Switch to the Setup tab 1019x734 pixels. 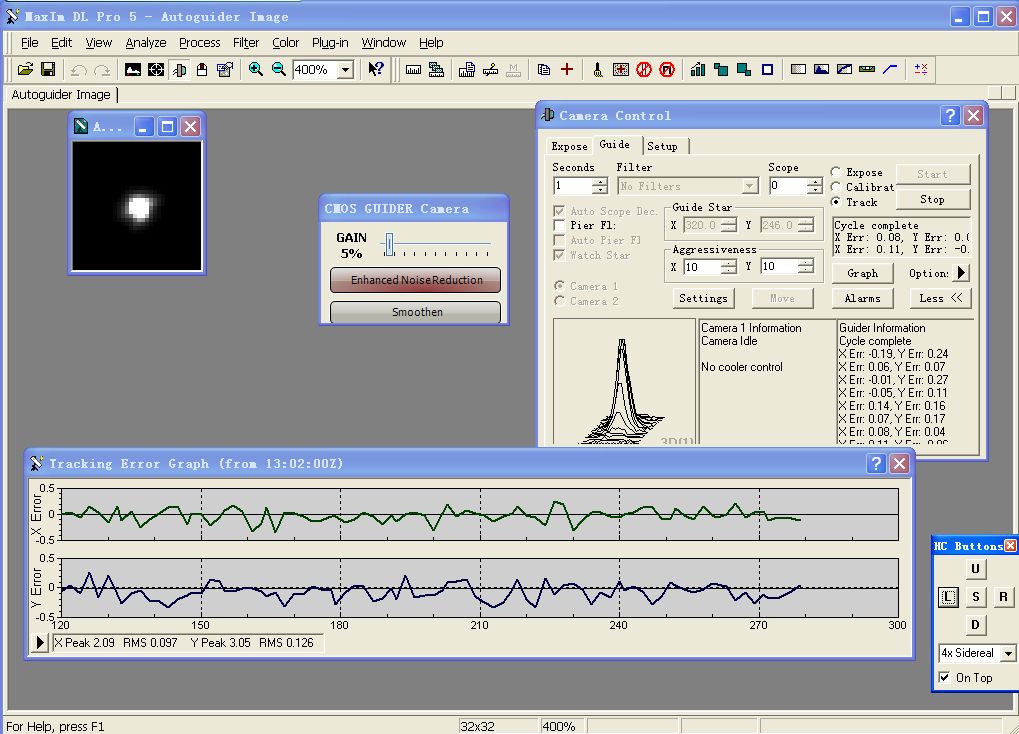(662, 146)
